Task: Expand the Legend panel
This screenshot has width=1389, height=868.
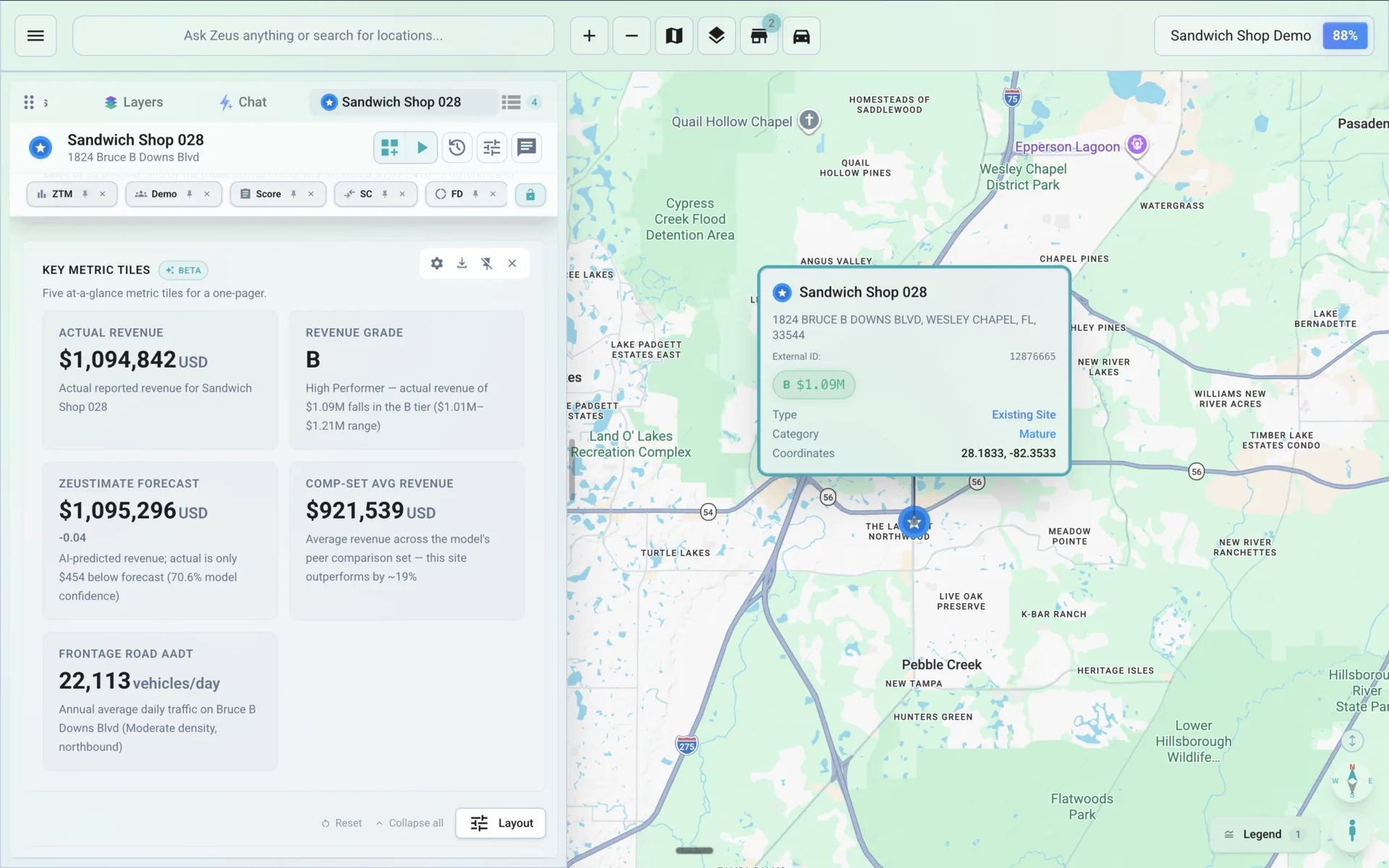Action: point(1263,834)
